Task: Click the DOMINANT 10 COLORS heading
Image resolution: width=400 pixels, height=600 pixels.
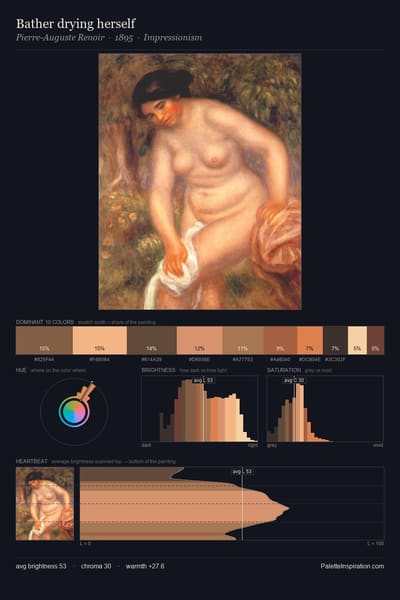Action: [x=45, y=322]
